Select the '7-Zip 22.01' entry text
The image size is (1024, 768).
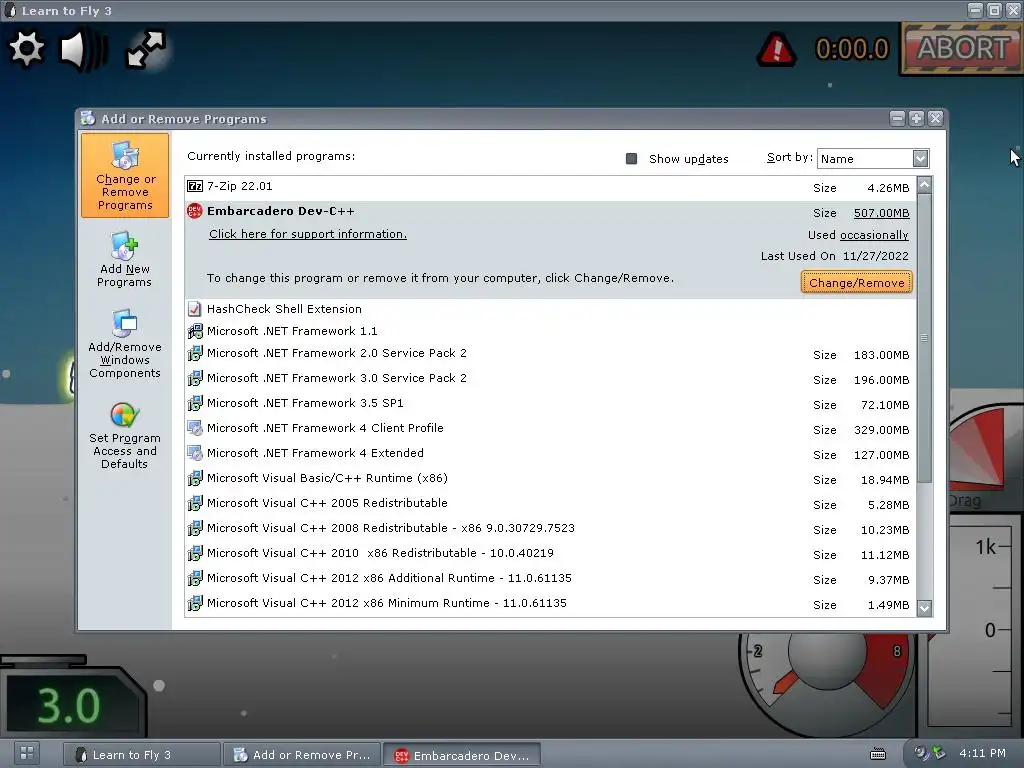coord(240,186)
